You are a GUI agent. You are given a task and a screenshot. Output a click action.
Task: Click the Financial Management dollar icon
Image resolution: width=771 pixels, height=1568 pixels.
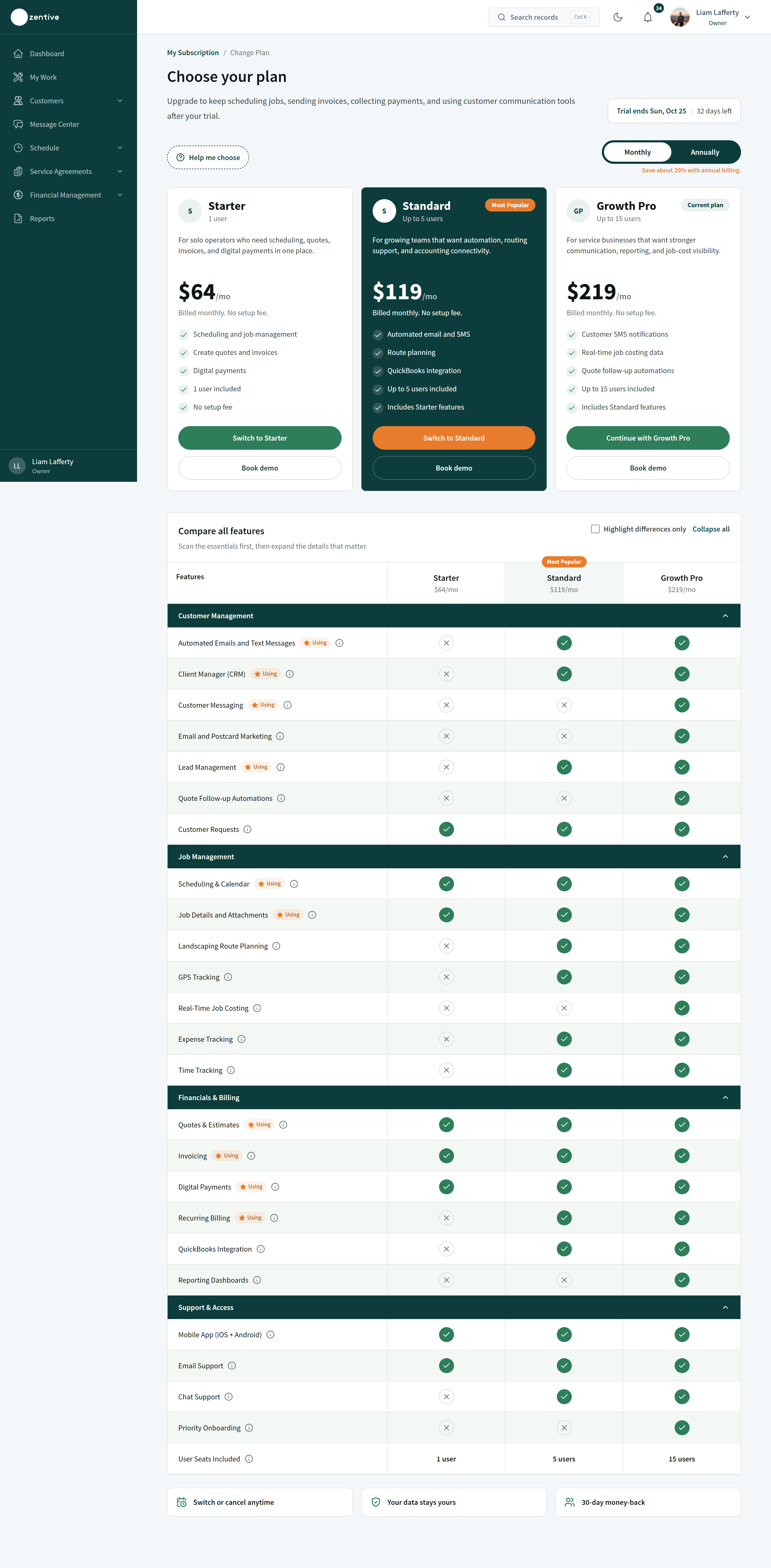click(x=18, y=195)
